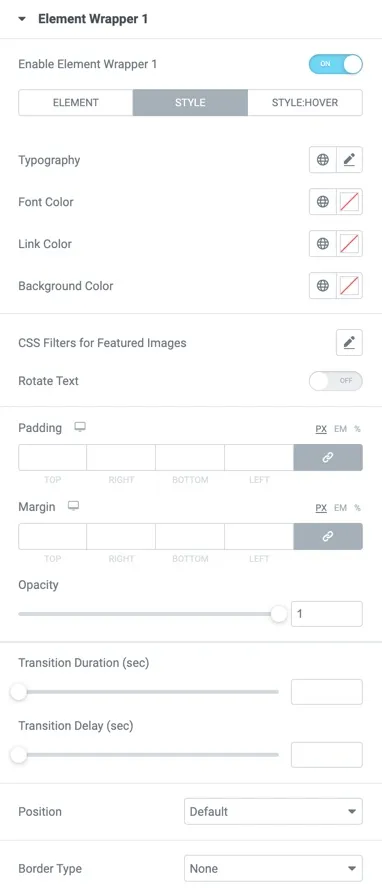Open the Padding responsive device icon

pos(80,427)
